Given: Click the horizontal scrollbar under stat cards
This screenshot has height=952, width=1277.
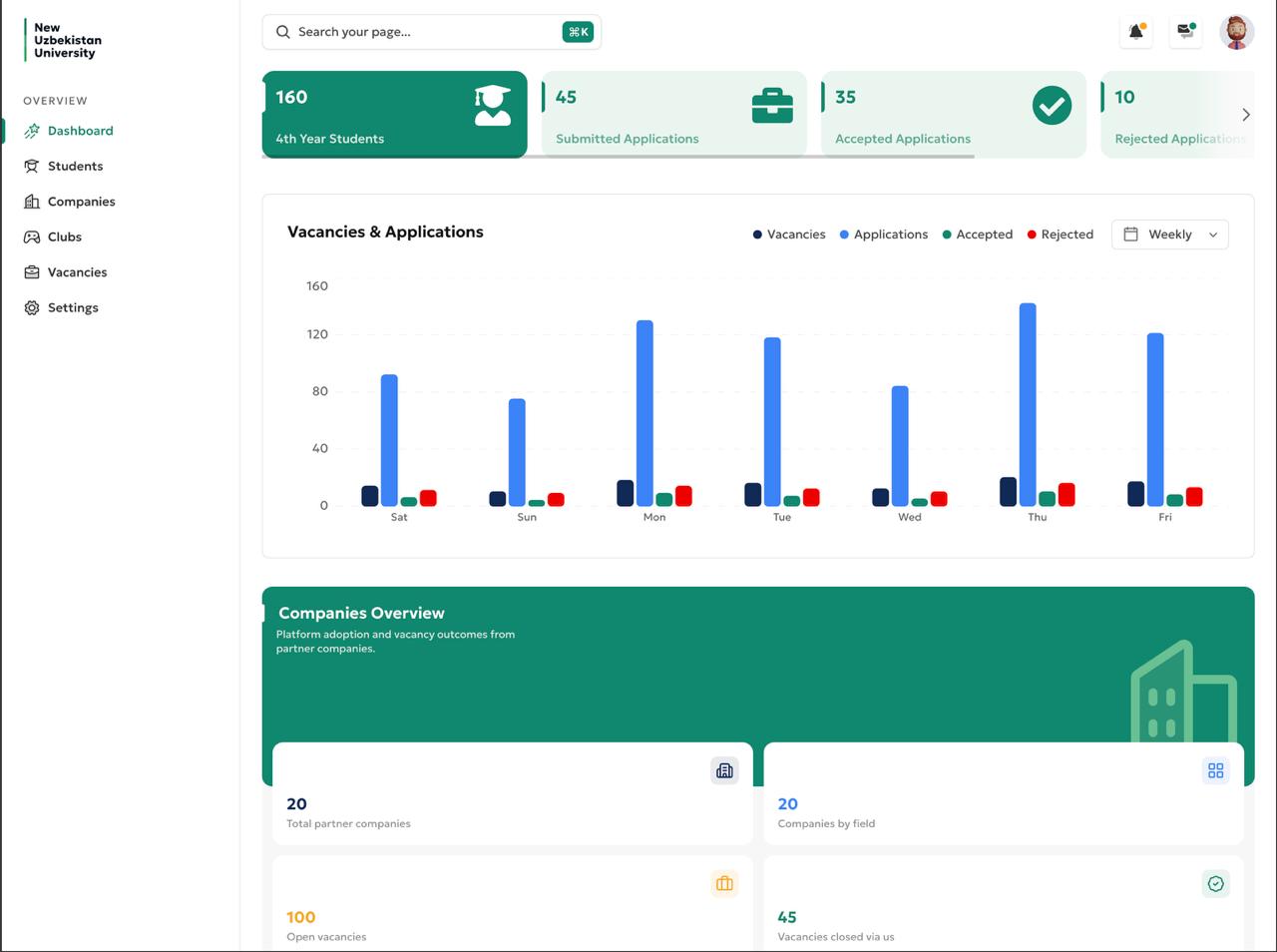Looking at the screenshot, I should [x=619, y=157].
